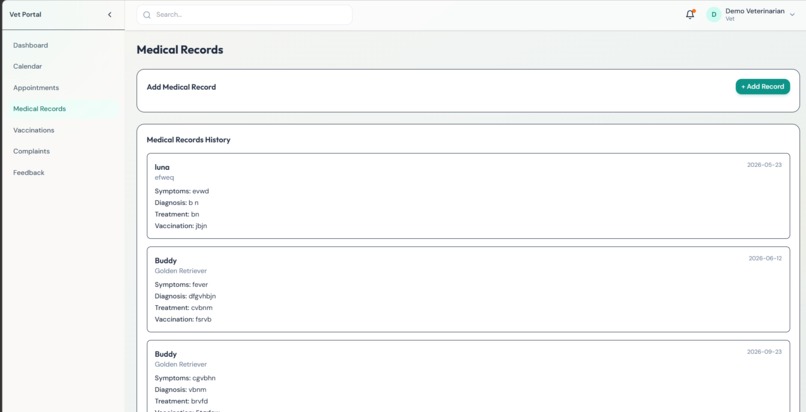Click the + Add Record button
806x412 pixels.
pyautogui.click(x=762, y=87)
